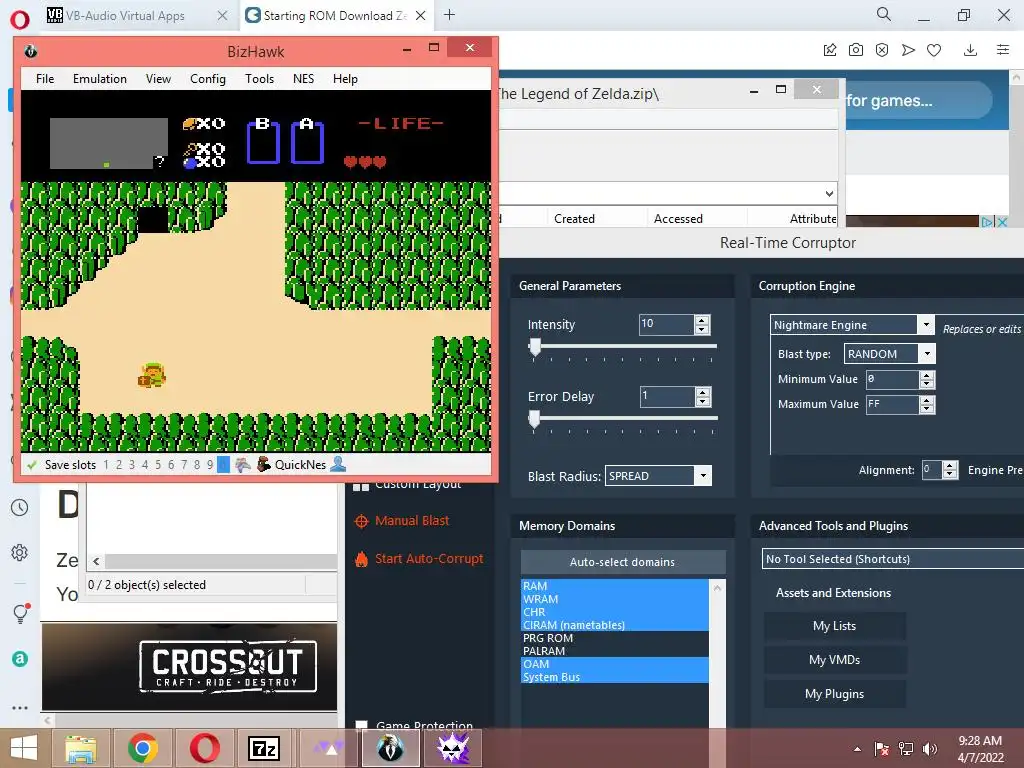This screenshot has height=768, width=1024.
Task: Select save slot 9 in BizHawk
Action: [x=210, y=465]
